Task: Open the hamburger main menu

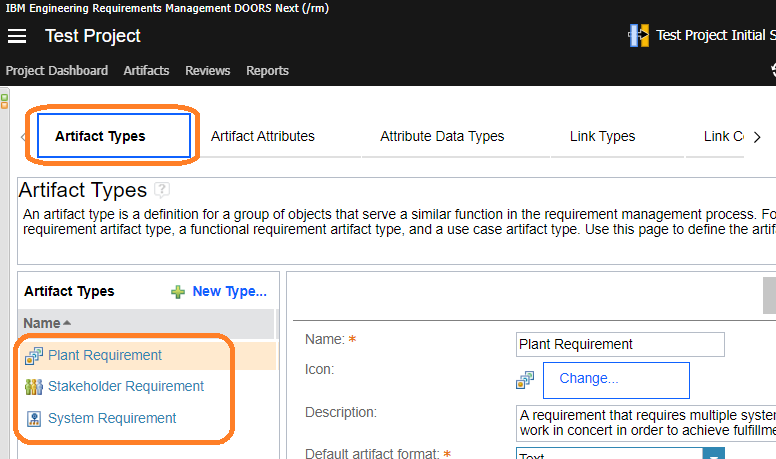Action: tap(17, 36)
